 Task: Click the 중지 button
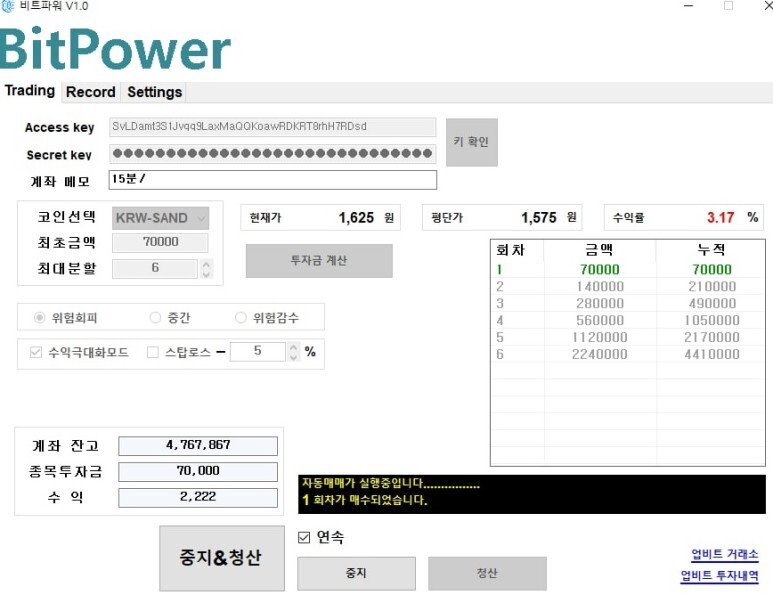coord(356,573)
